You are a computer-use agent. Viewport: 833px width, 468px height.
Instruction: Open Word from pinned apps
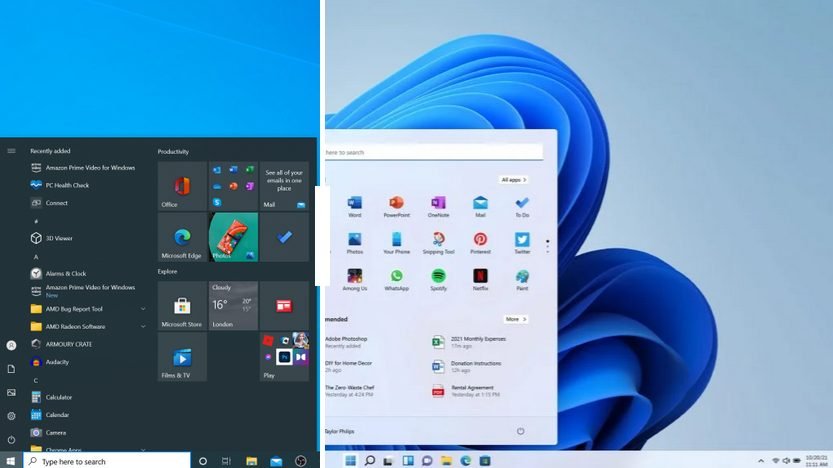click(354, 207)
